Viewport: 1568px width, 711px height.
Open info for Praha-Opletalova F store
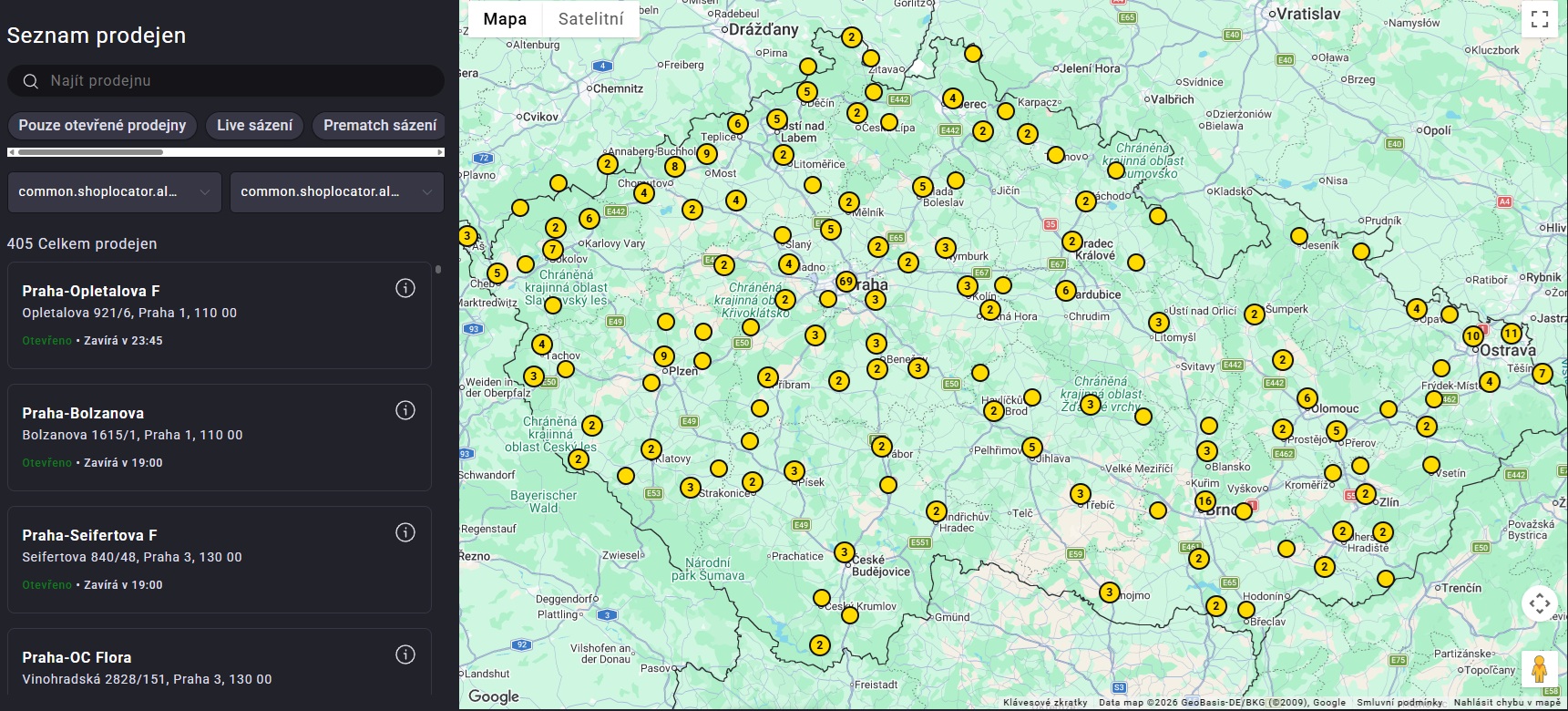[405, 288]
